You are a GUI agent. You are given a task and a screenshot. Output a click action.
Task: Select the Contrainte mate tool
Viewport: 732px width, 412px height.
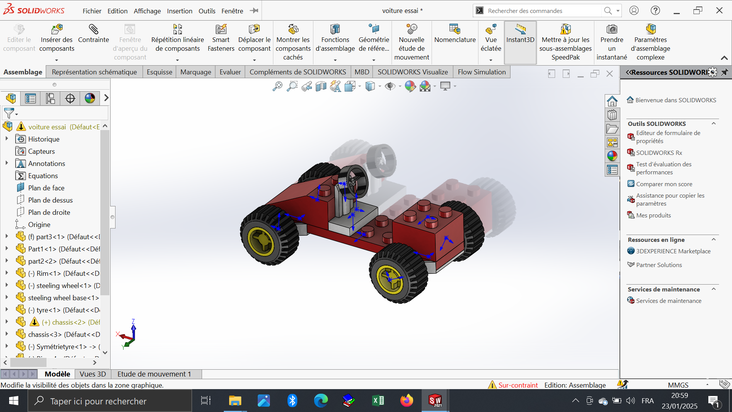93,30
